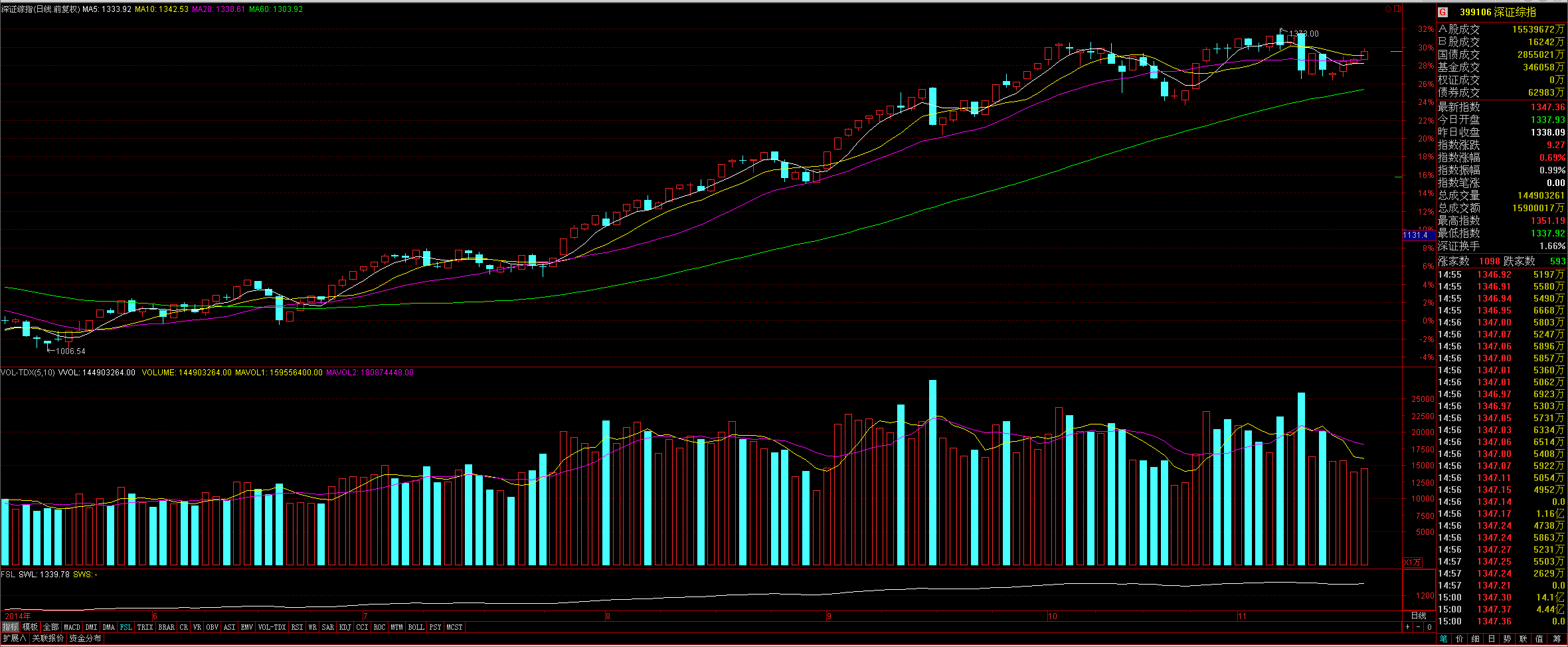Switch indicator to KDJ

pos(345,627)
